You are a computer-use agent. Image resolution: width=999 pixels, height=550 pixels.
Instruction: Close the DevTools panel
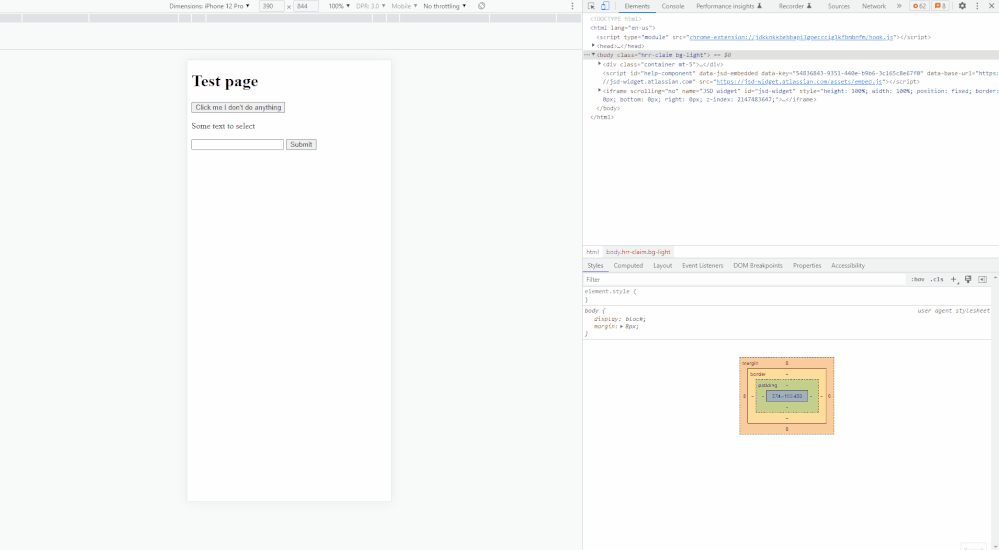pyautogui.click(x=991, y=6)
